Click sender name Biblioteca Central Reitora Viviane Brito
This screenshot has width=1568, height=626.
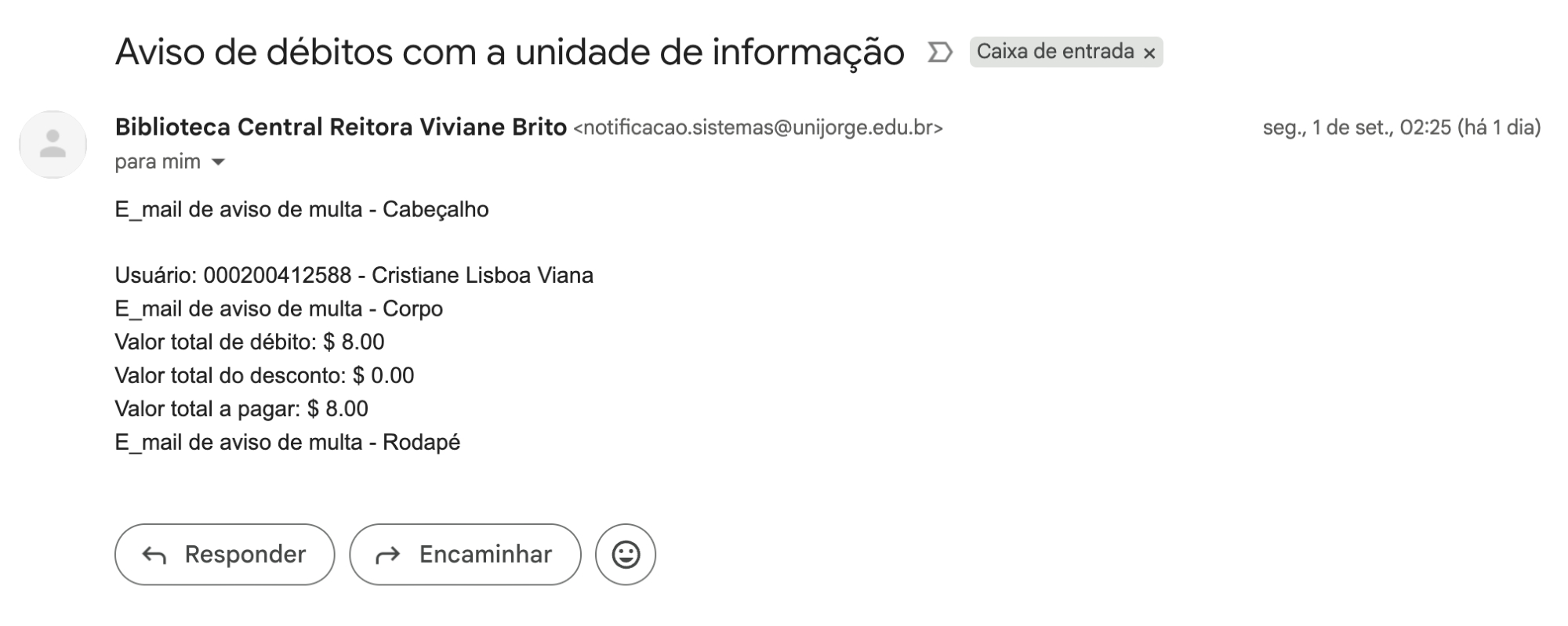tap(340, 127)
